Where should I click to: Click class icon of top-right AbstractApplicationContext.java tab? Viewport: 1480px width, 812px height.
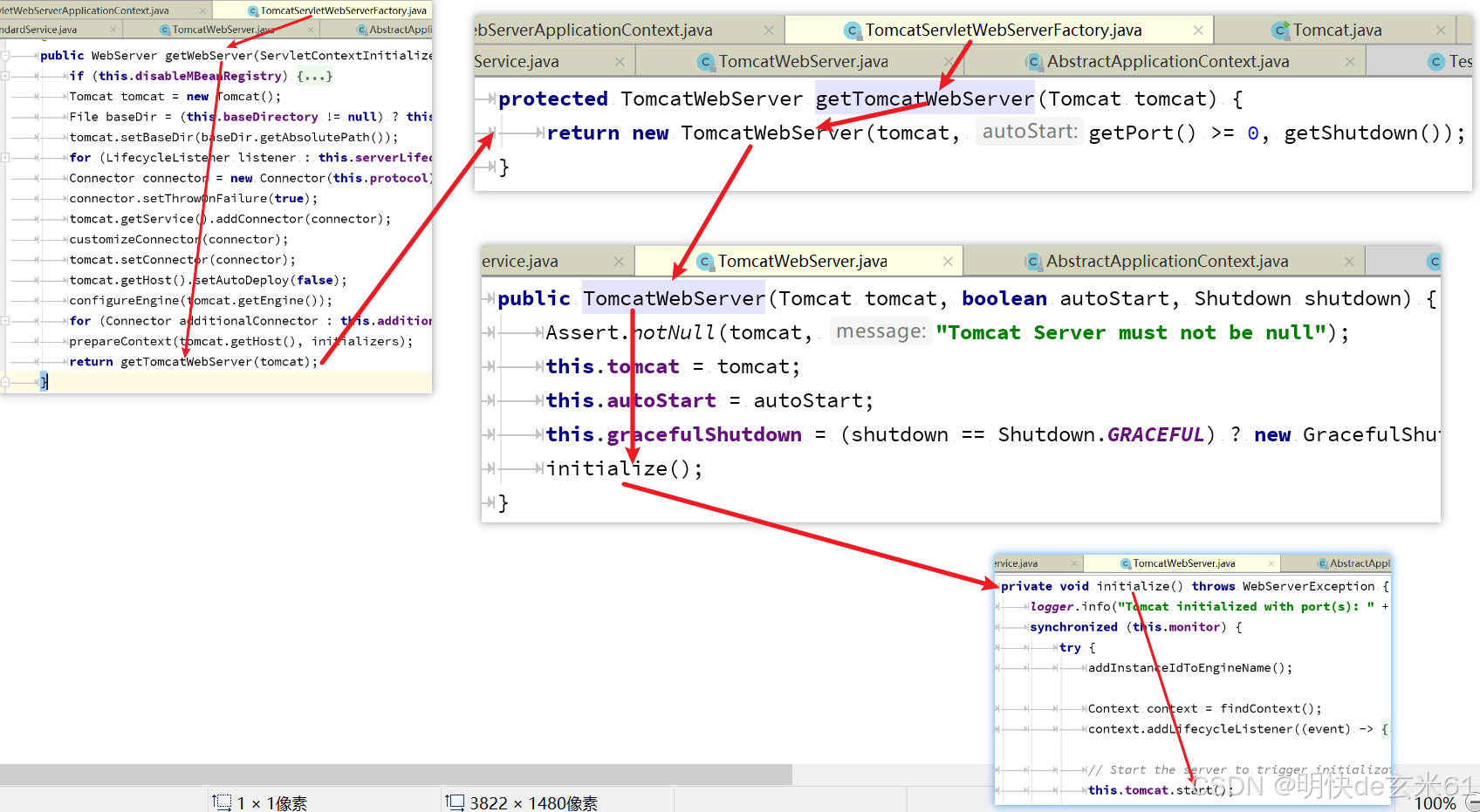(x=1034, y=62)
